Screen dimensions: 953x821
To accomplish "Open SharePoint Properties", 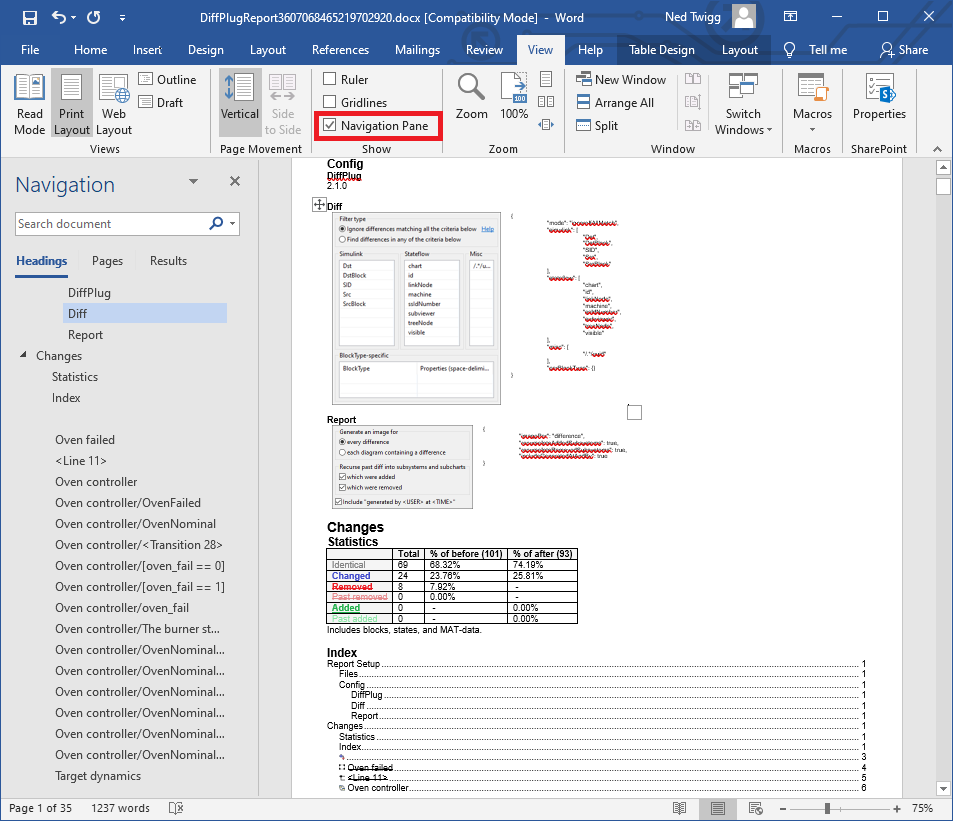I will pos(879,97).
